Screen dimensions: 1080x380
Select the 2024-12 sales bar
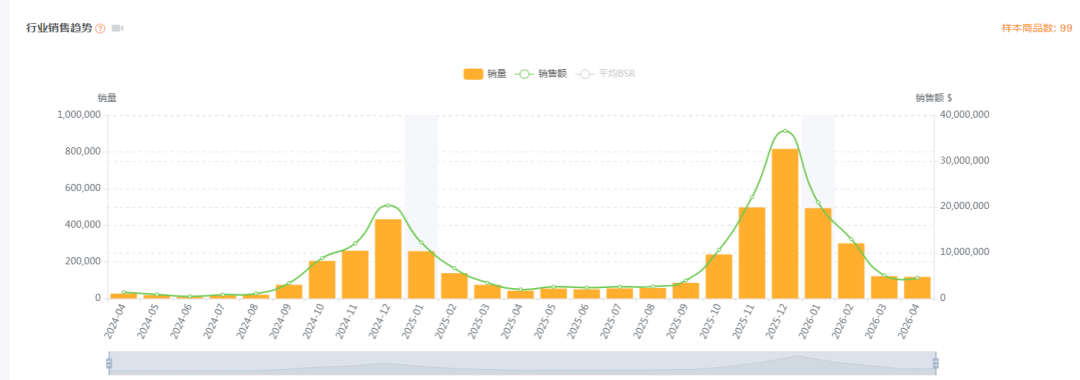click(388, 259)
